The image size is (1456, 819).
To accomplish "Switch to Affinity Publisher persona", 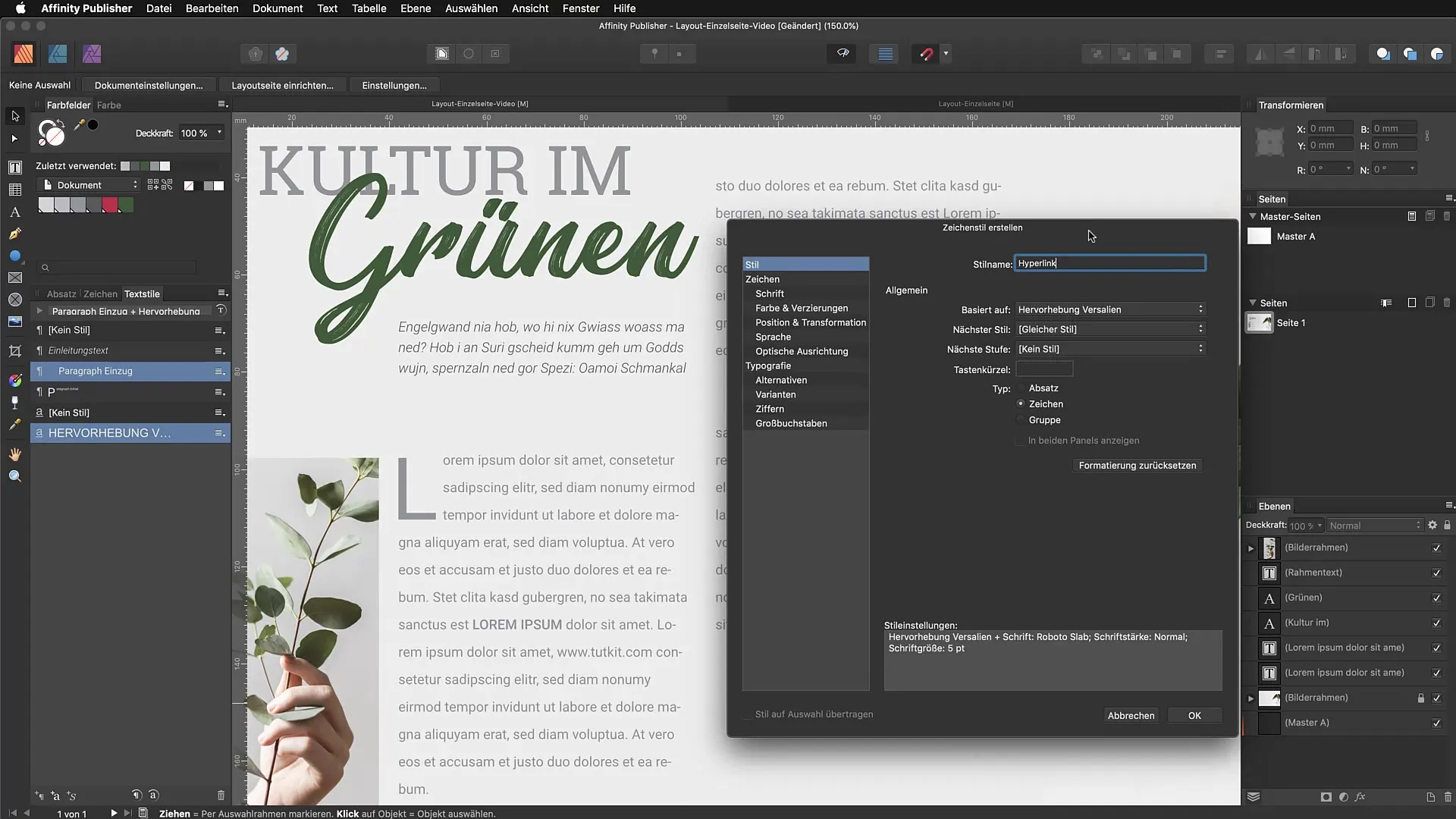I will 24,54.
